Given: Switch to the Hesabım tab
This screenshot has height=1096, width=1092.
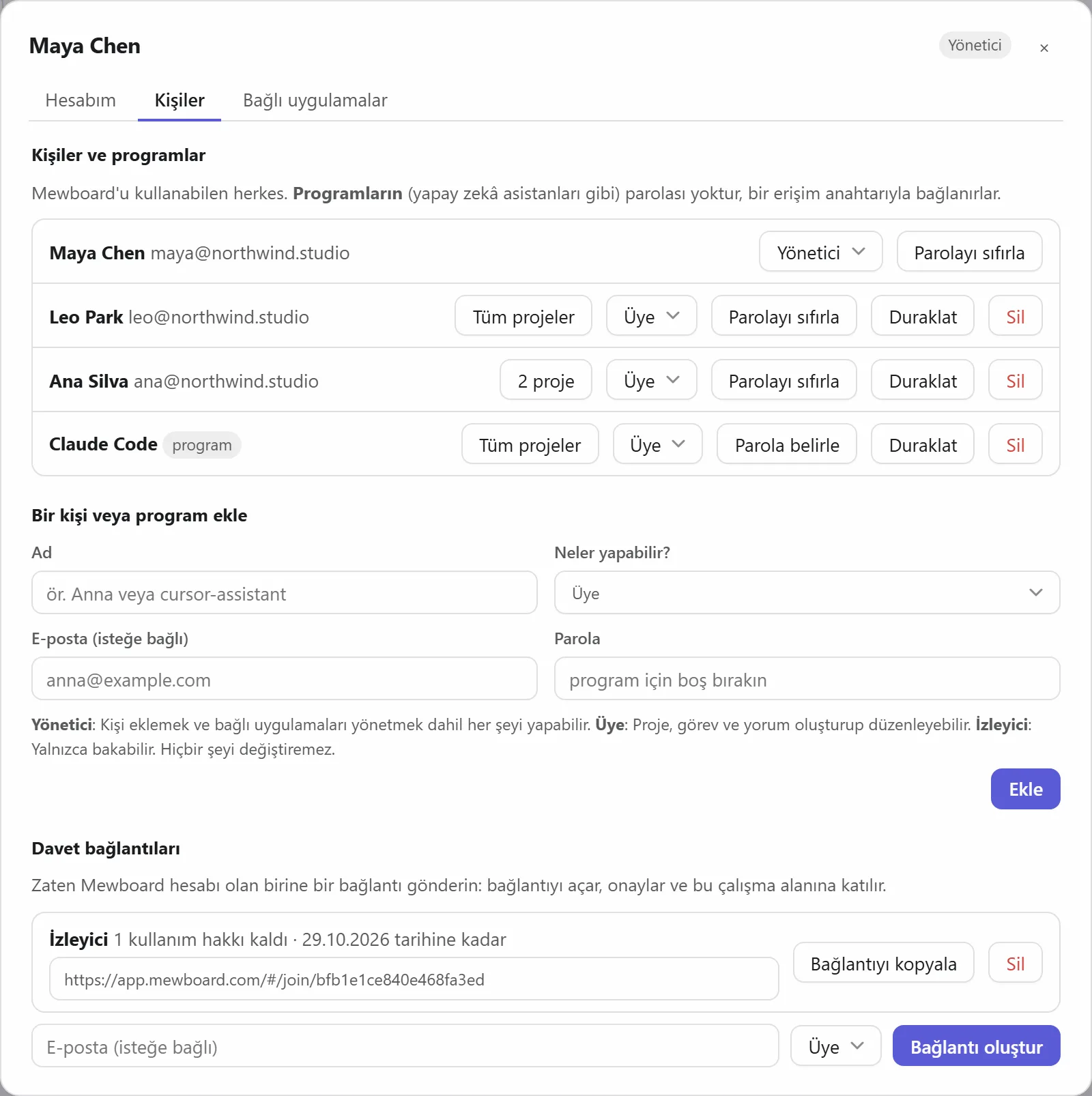Looking at the screenshot, I should pos(81,100).
